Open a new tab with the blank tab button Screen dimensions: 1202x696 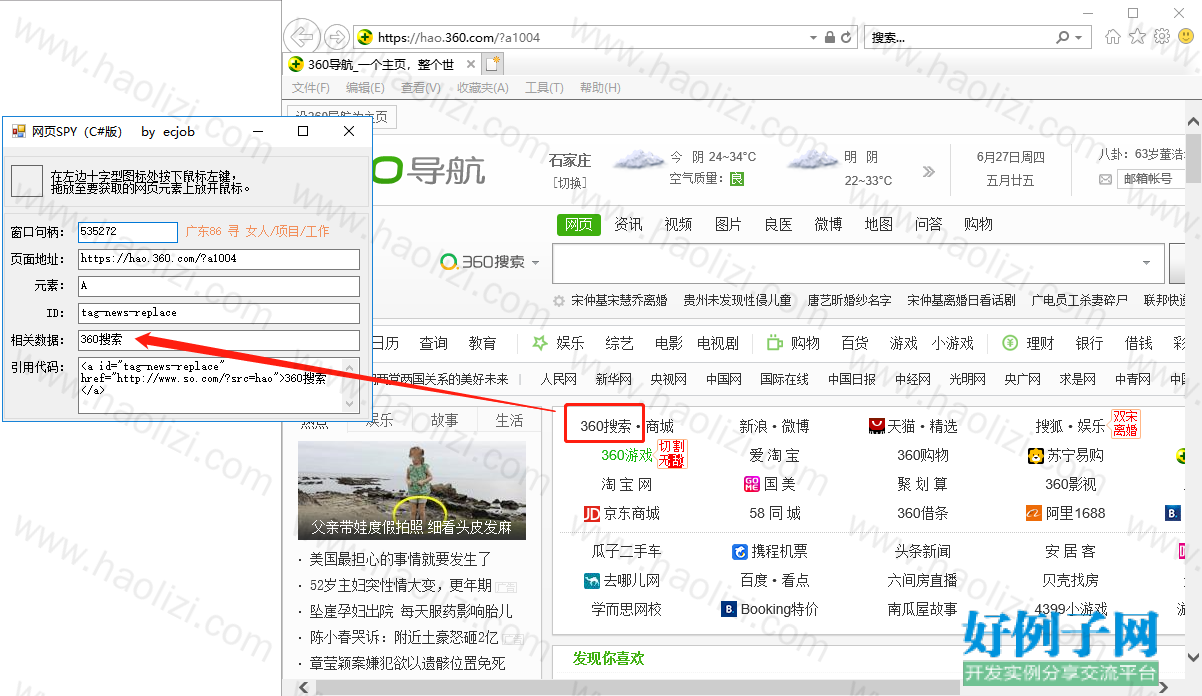pyautogui.click(x=492, y=64)
